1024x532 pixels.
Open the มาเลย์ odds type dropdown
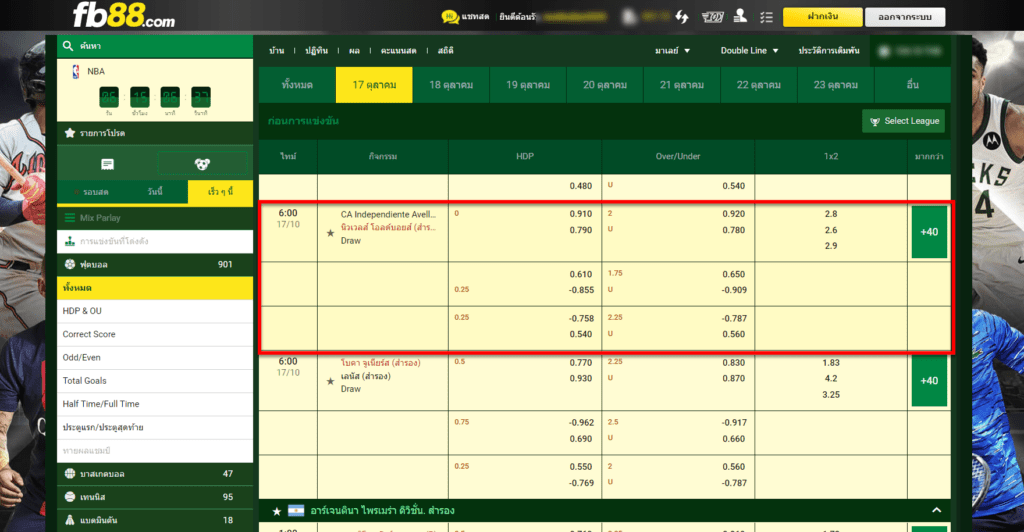coord(673,50)
